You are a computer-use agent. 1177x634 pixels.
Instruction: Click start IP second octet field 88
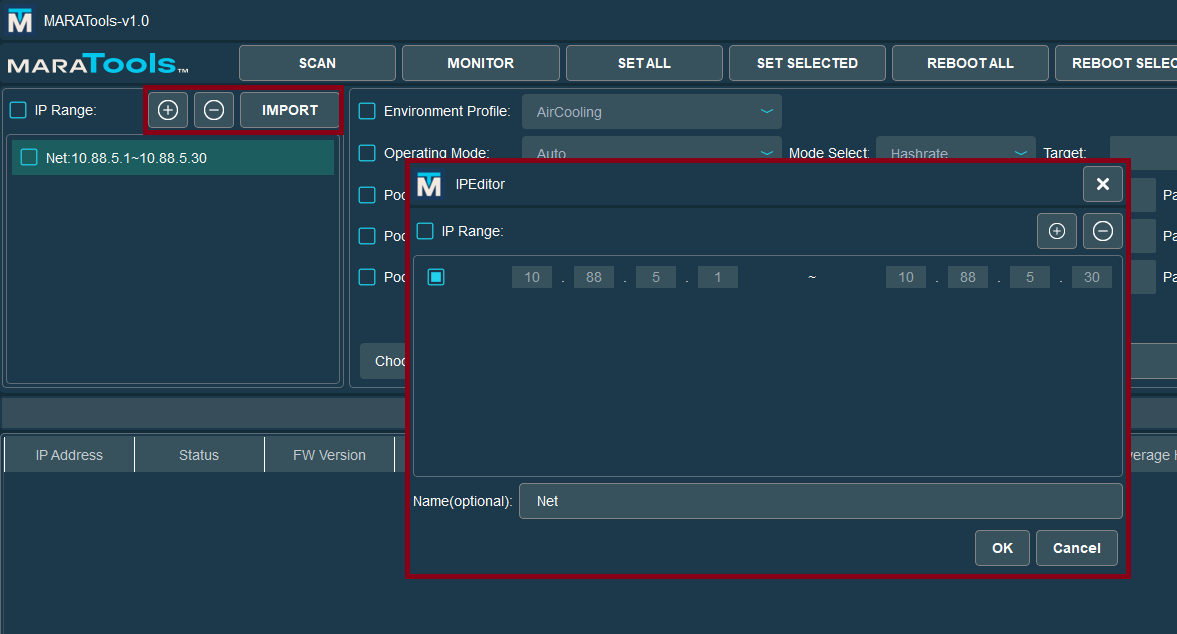coord(594,278)
